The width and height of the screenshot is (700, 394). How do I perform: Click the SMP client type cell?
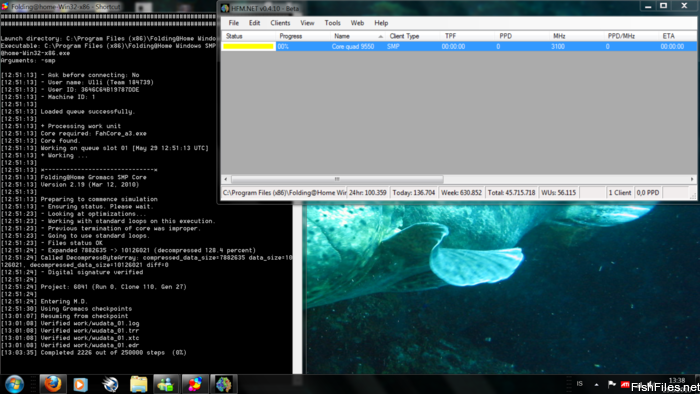click(393, 46)
